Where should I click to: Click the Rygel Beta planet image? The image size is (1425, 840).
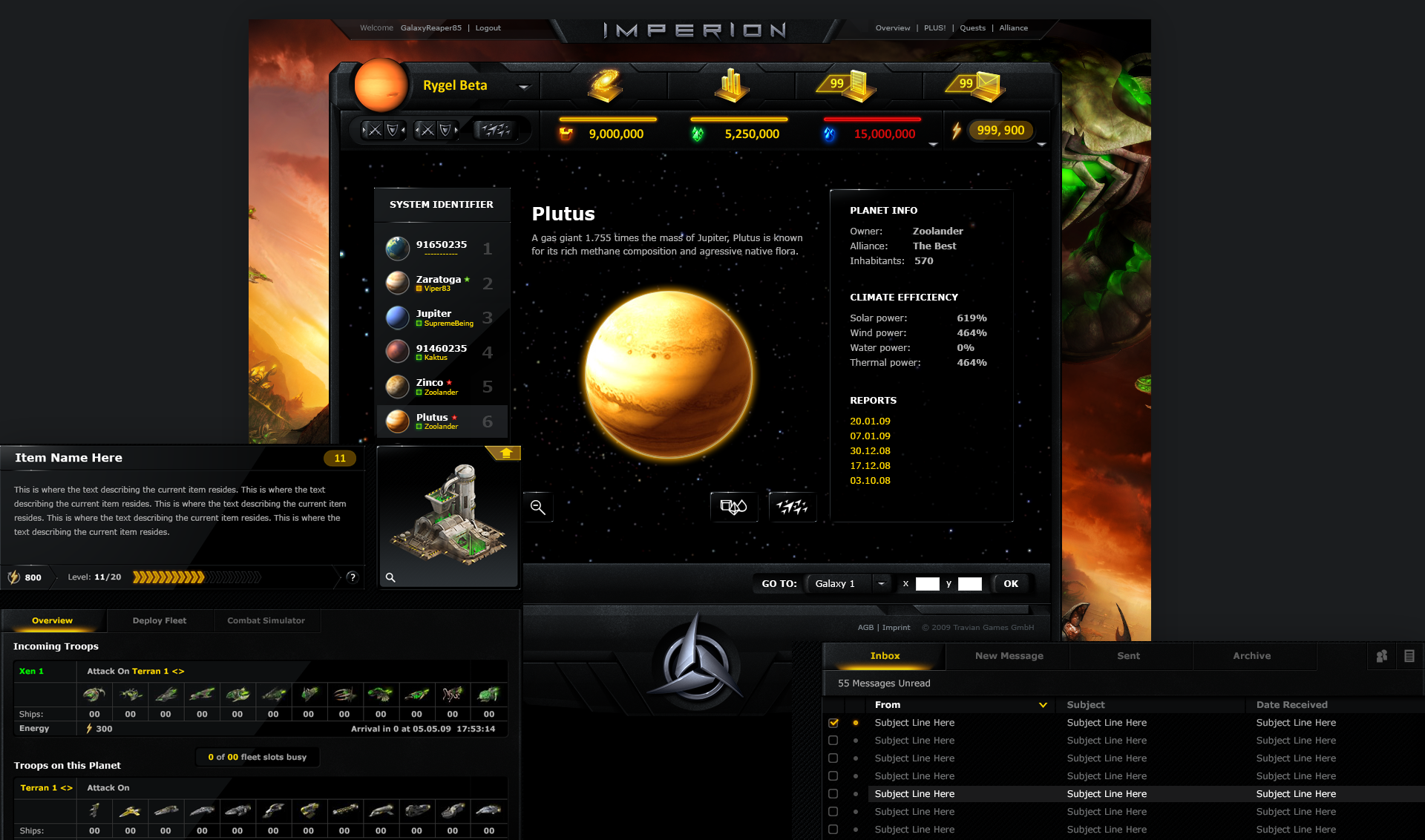tap(381, 86)
